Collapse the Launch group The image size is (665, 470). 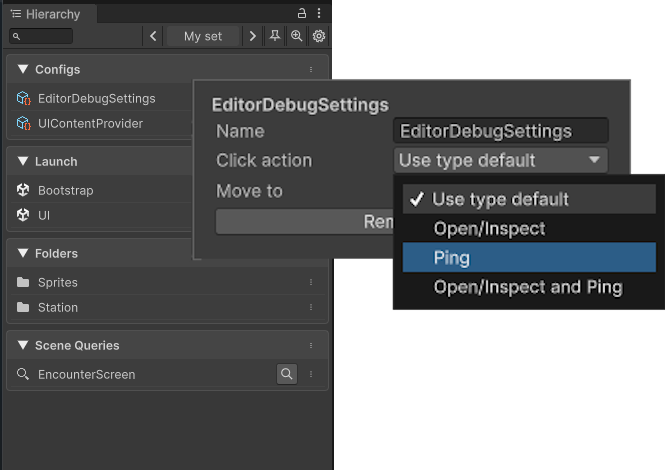click(x=23, y=161)
